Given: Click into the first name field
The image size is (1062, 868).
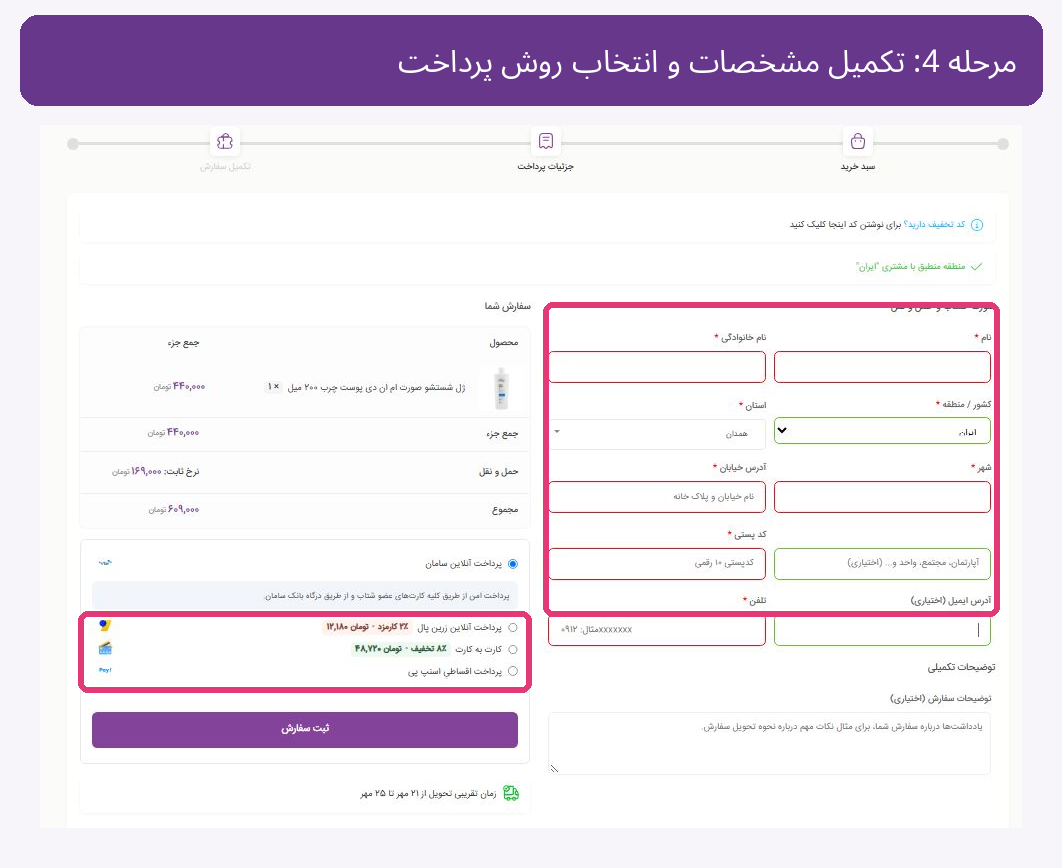Looking at the screenshot, I should point(882,367).
